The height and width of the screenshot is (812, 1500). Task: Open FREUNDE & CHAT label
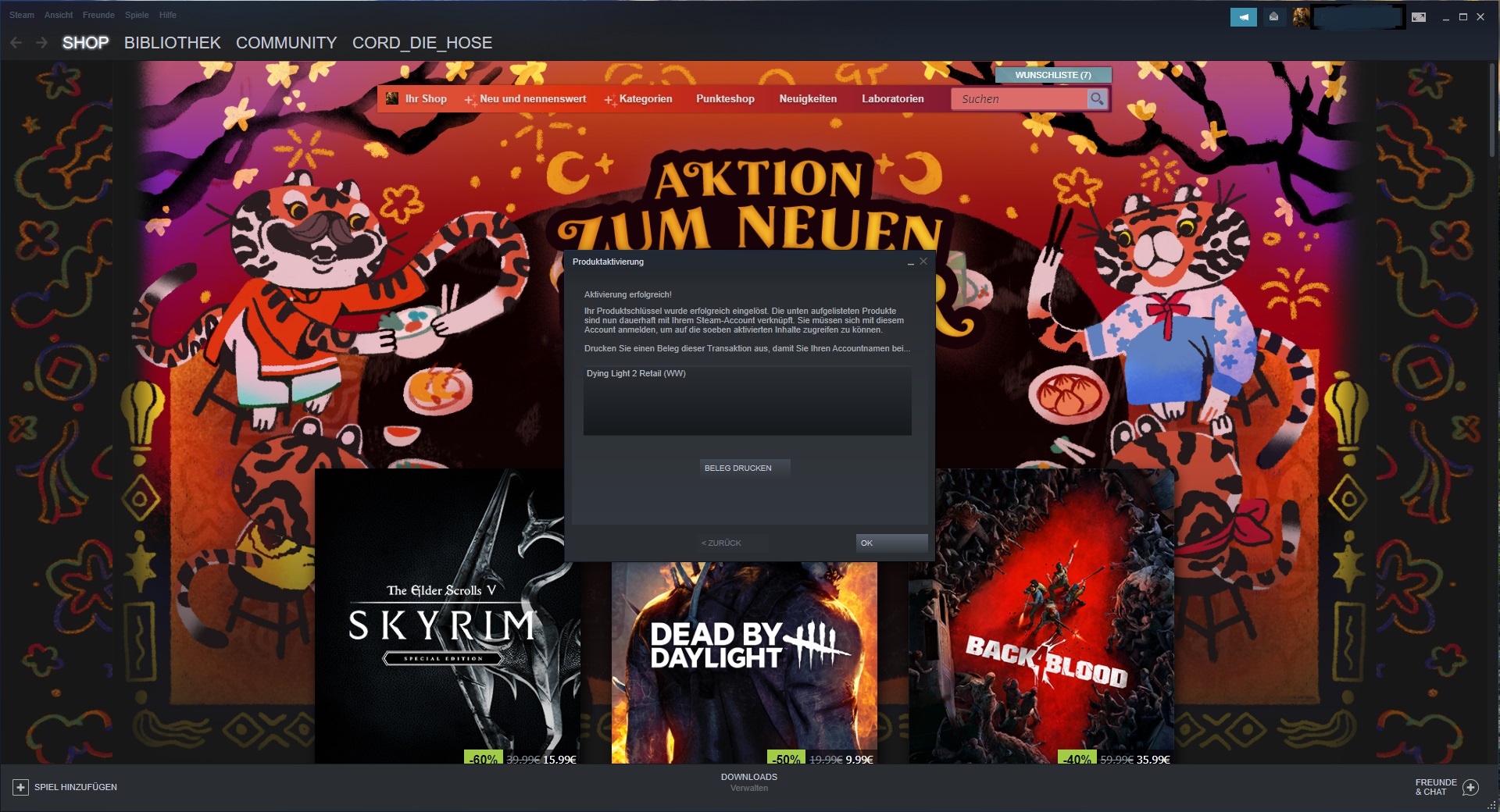click(x=1436, y=787)
